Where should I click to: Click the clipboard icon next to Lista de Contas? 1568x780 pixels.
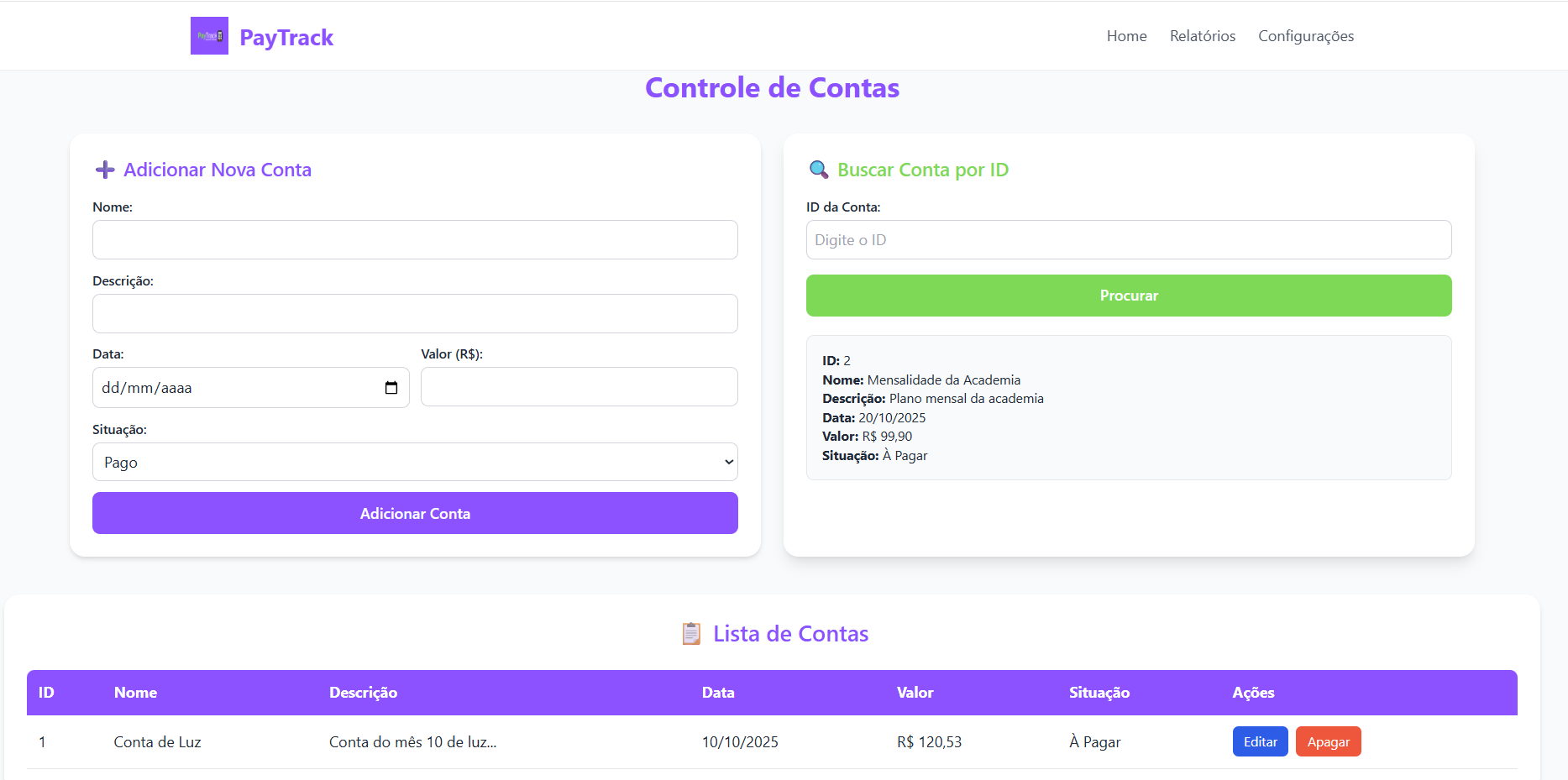(691, 634)
